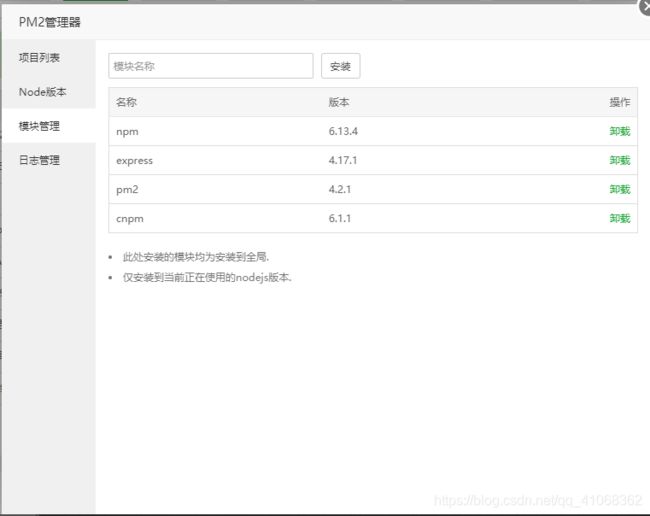Click the 安装 button

(x=340, y=66)
